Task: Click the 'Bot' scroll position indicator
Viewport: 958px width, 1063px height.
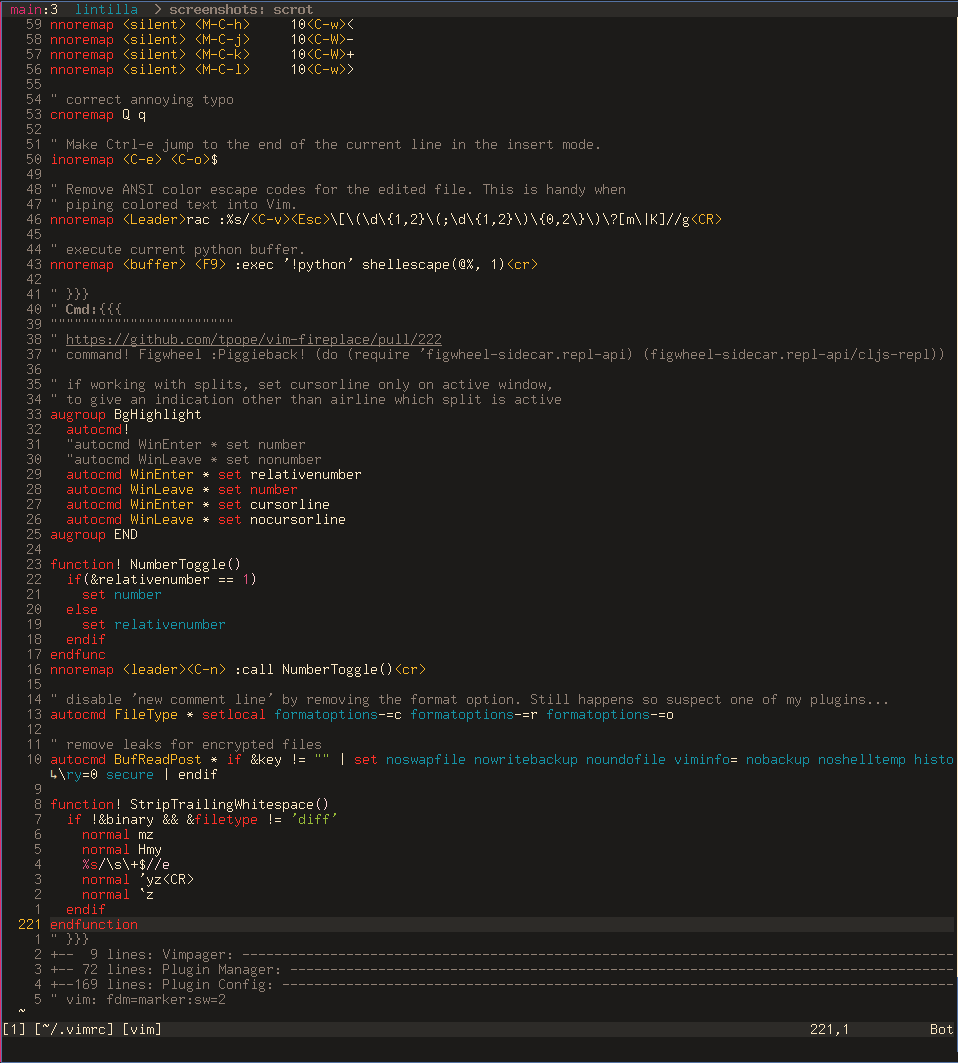Action: click(941, 1029)
